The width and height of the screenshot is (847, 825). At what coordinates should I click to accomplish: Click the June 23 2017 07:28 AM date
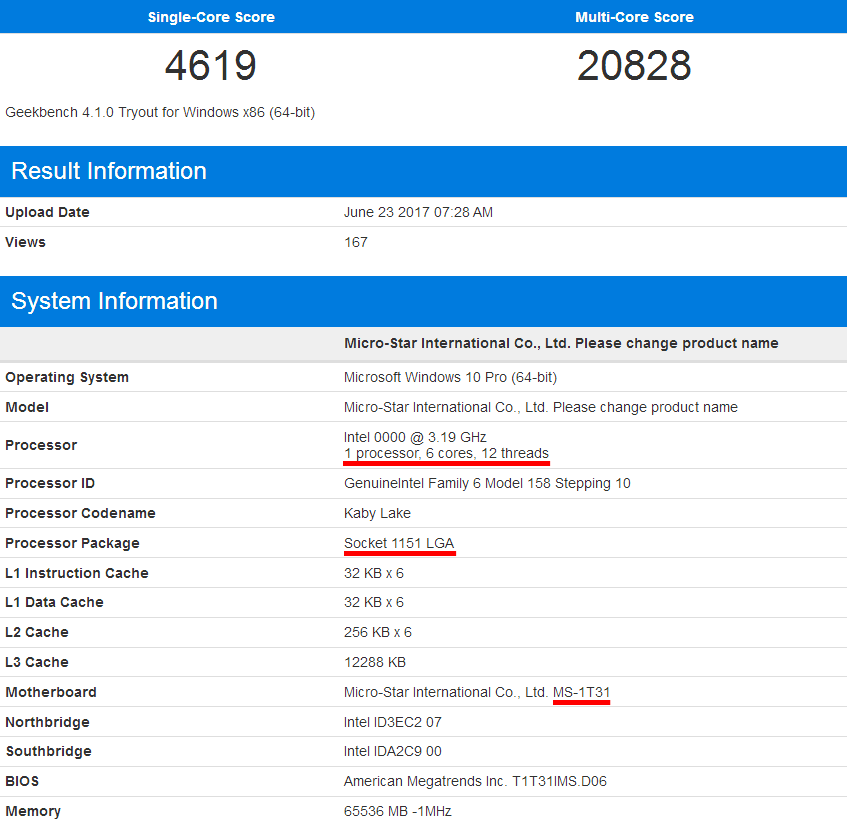click(418, 212)
